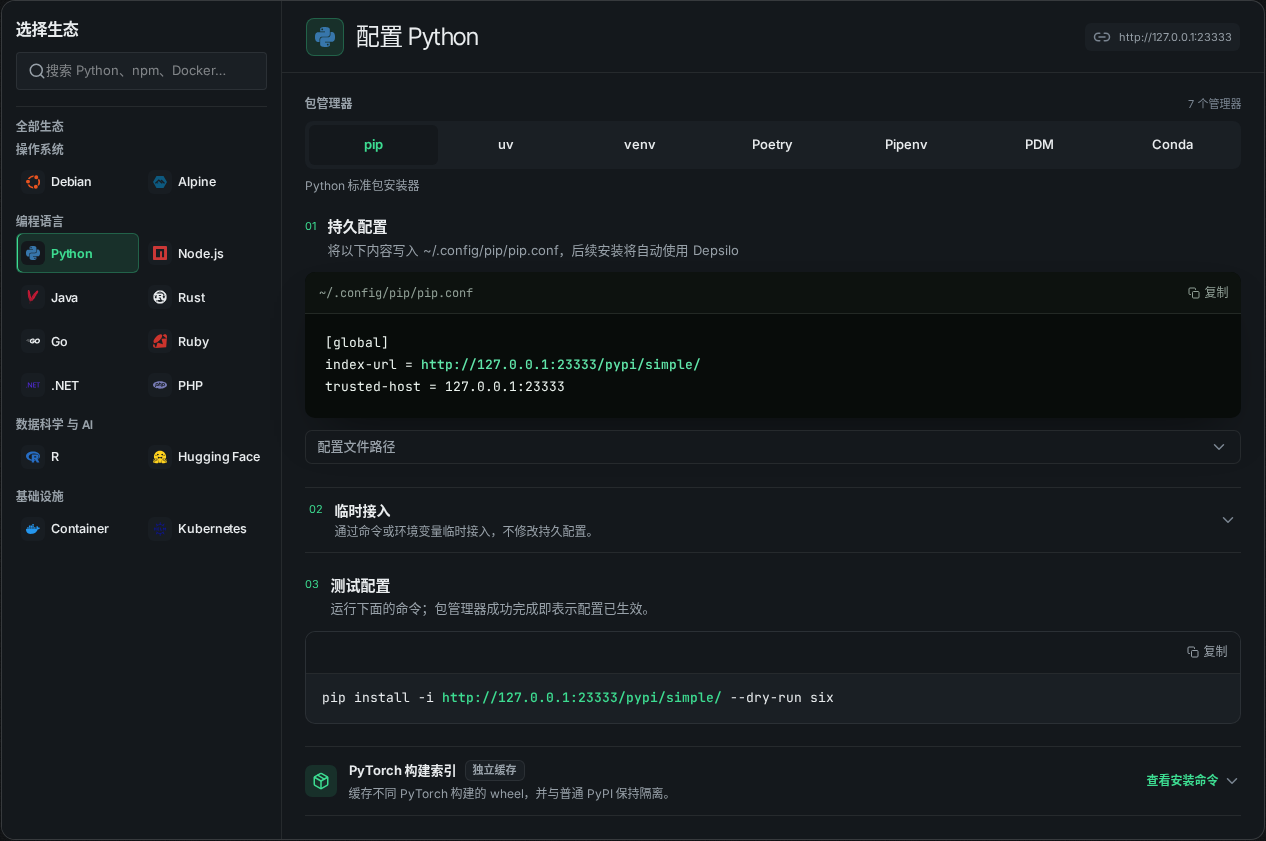Click the PyTorch 构建索引 title

[x=403, y=771]
